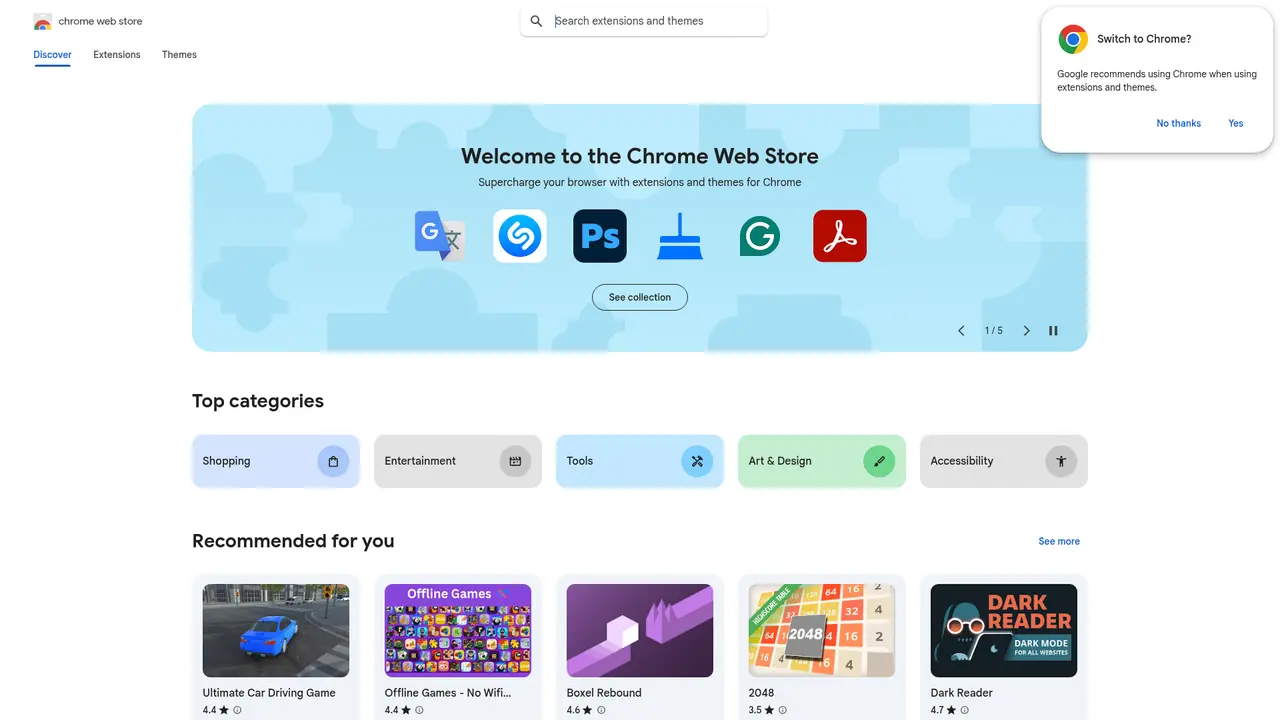Open See more recommendations link

point(1059,541)
